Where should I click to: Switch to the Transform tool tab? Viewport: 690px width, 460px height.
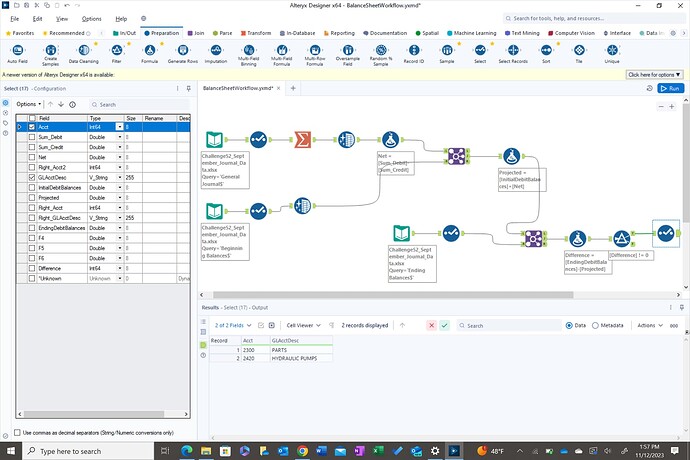256,33
